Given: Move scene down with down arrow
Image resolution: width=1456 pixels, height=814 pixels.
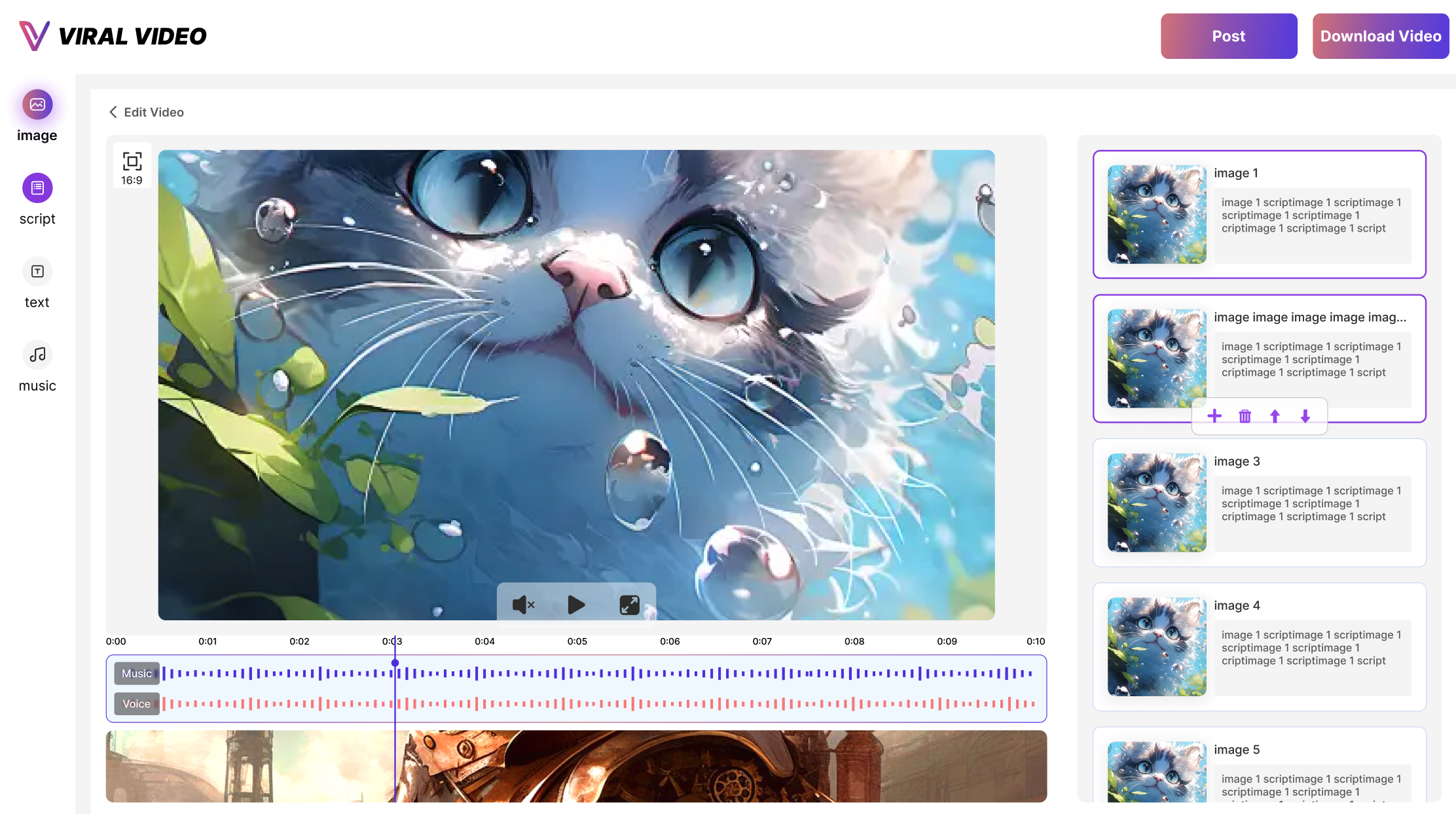Looking at the screenshot, I should tap(1305, 416).
